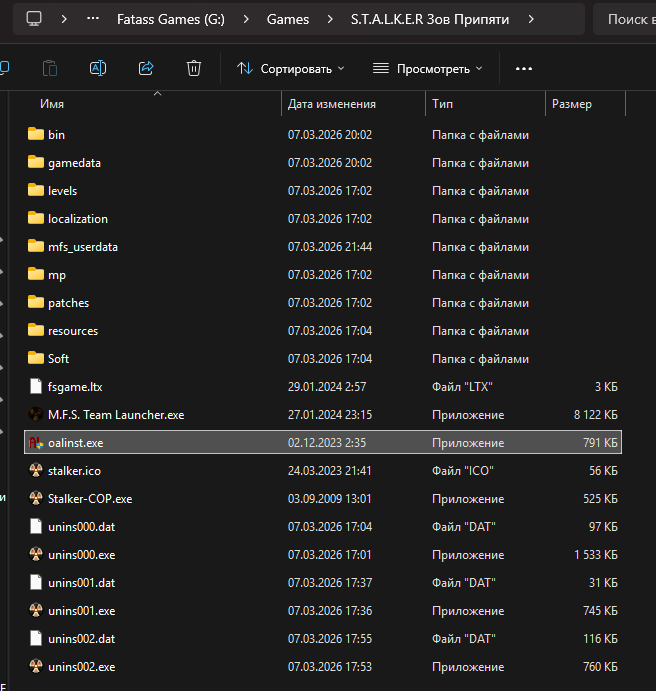Click the monitor icon in the address bar

(x=34, y=19)
